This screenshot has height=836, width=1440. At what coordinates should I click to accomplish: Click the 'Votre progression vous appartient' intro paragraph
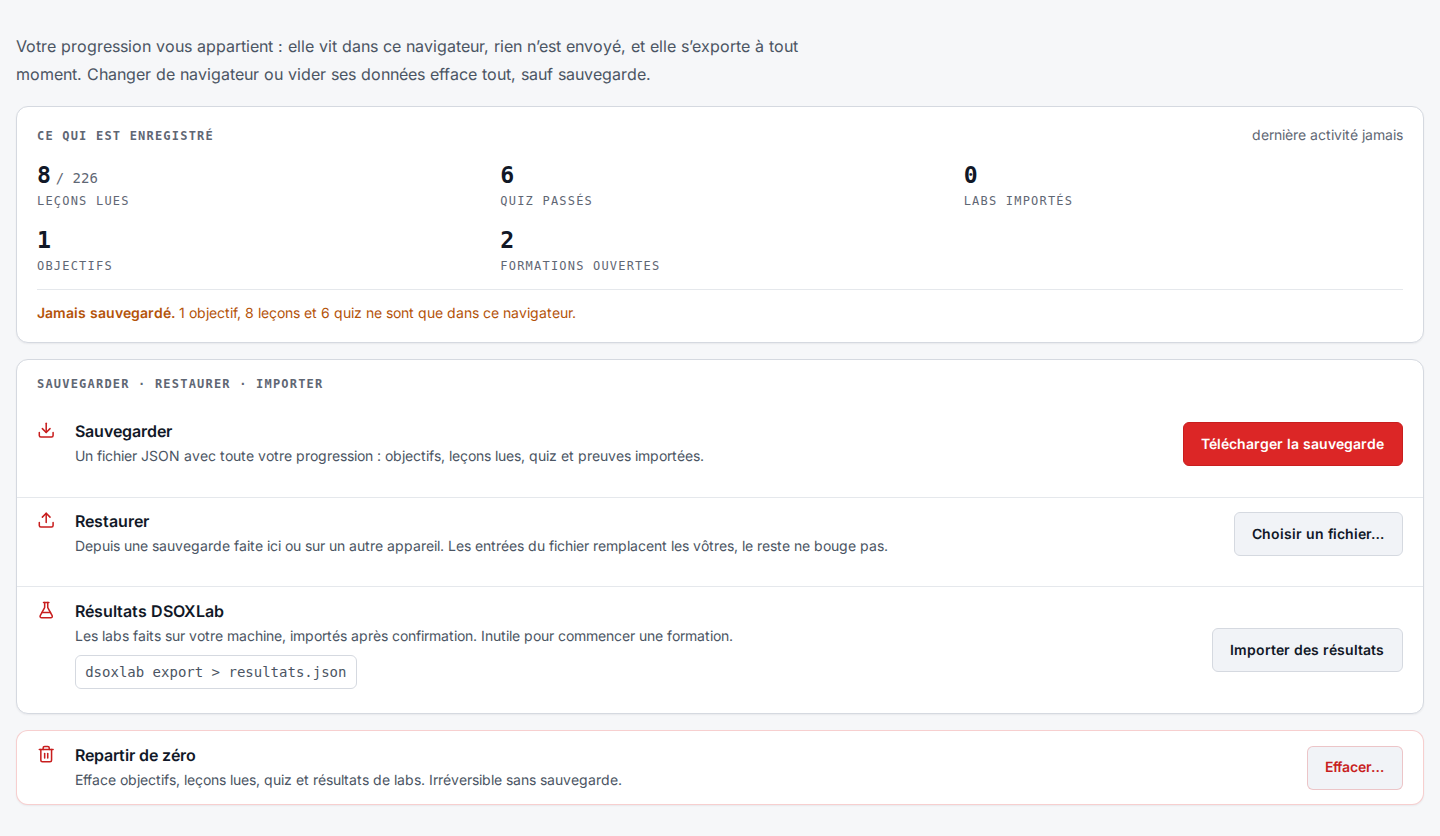point(407,60)
